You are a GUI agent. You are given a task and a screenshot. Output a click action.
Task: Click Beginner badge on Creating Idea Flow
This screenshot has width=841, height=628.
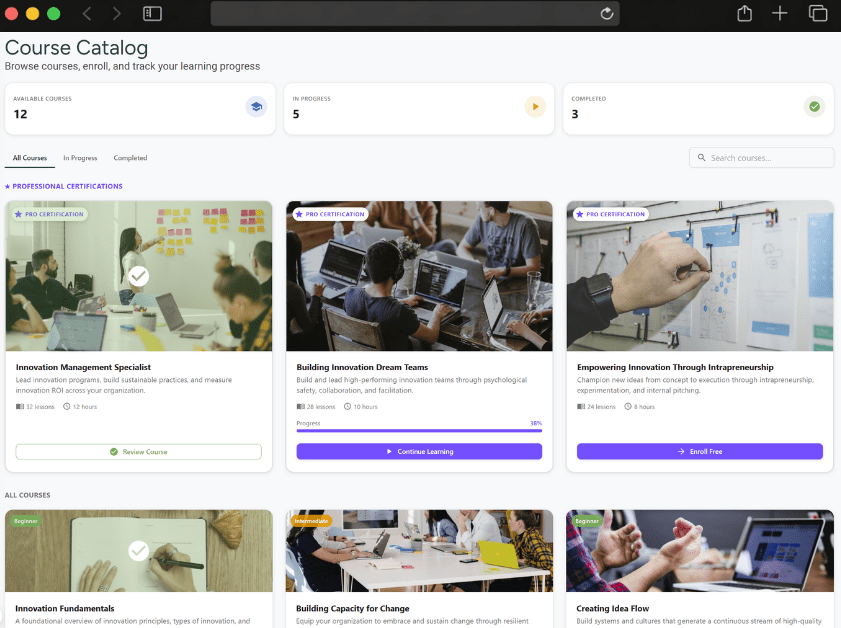click(x=587, y=521)
